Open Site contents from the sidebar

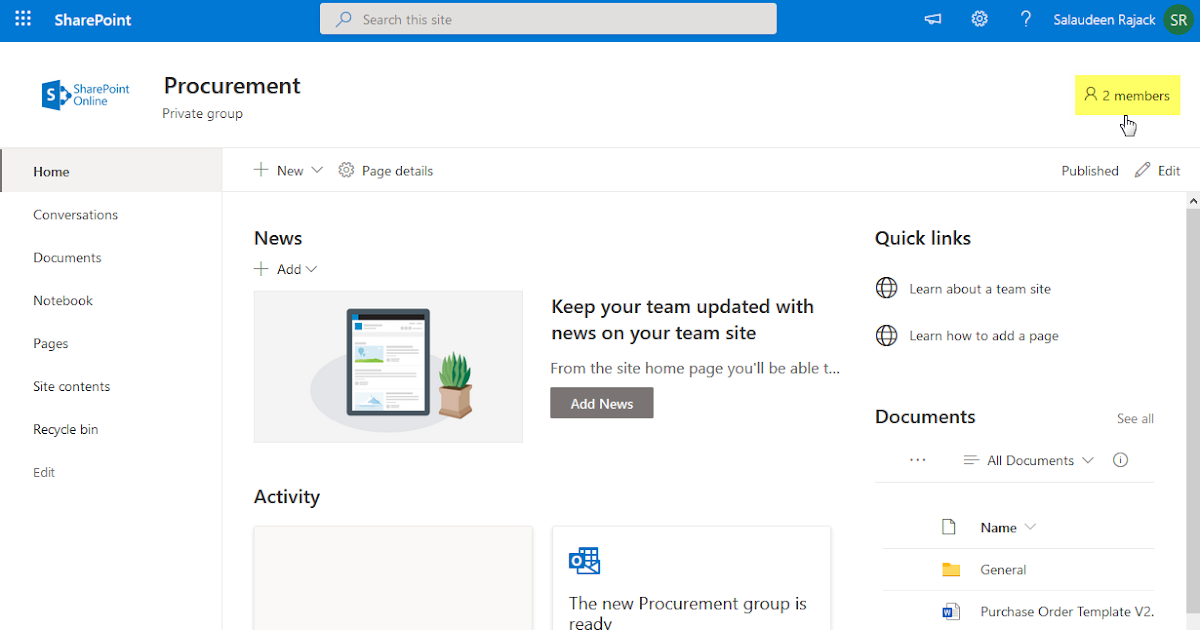(x=71, y=386)
